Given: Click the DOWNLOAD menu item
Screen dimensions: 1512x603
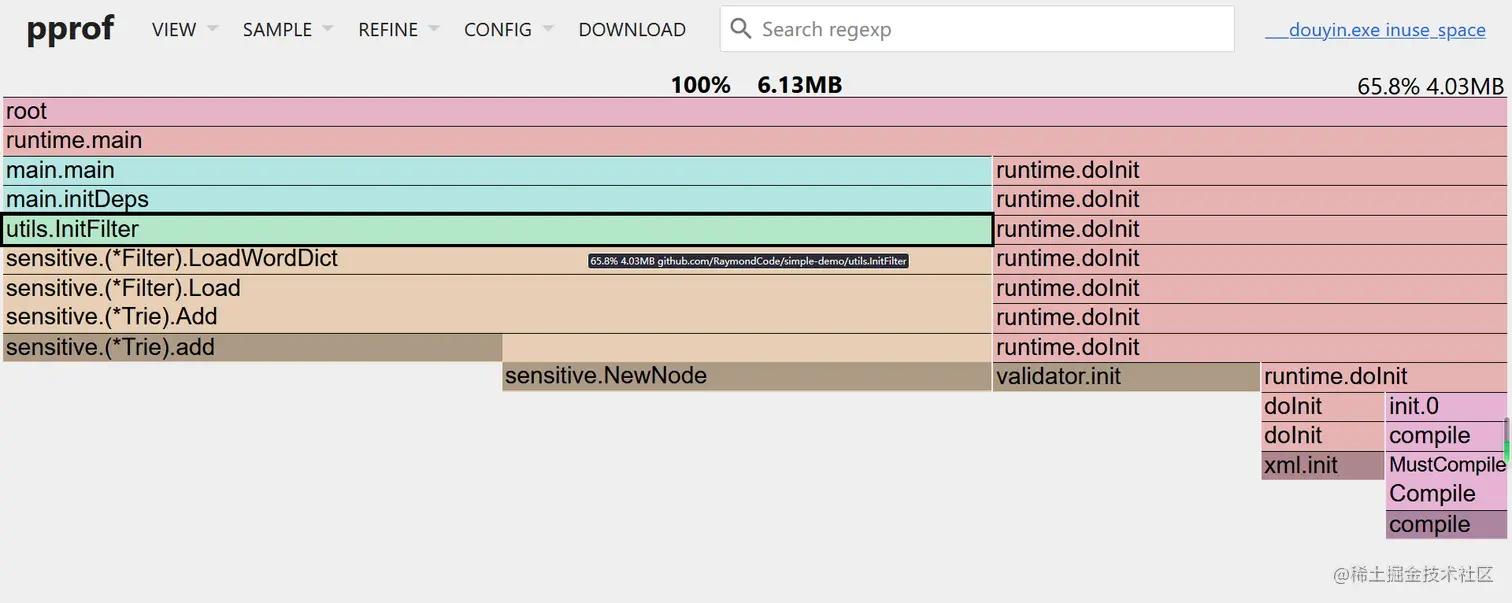Looking at the screenshot, I should point(632,30).
